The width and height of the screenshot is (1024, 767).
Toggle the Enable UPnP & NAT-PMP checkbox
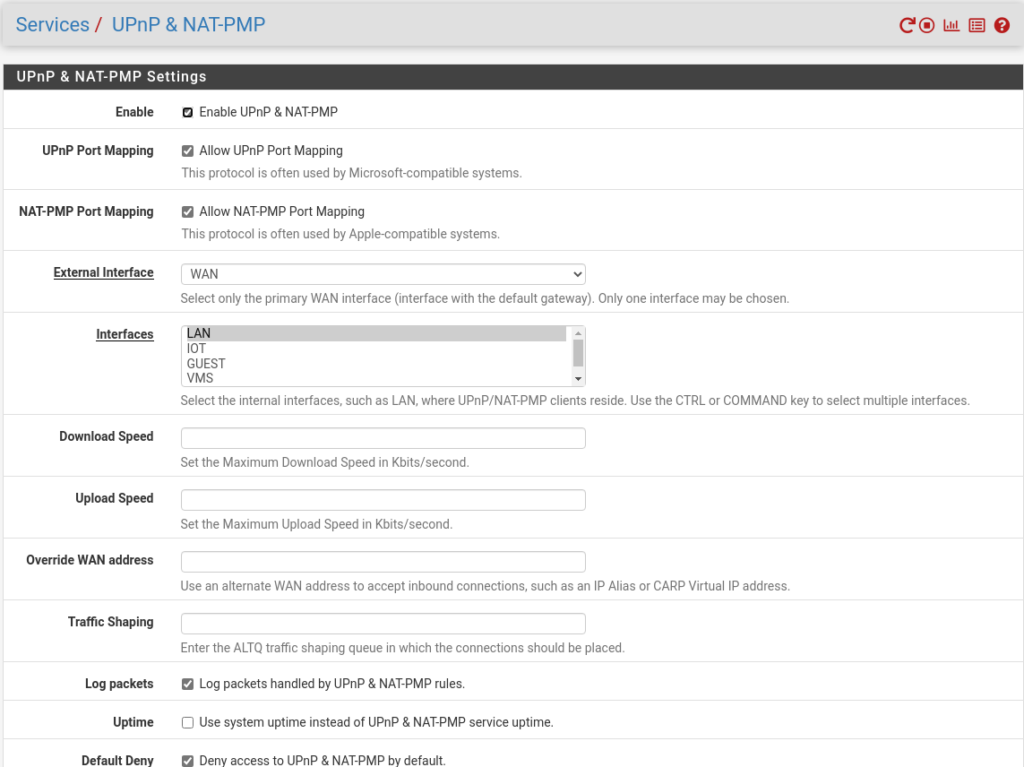pyautogui.click(x=188, y=113)
